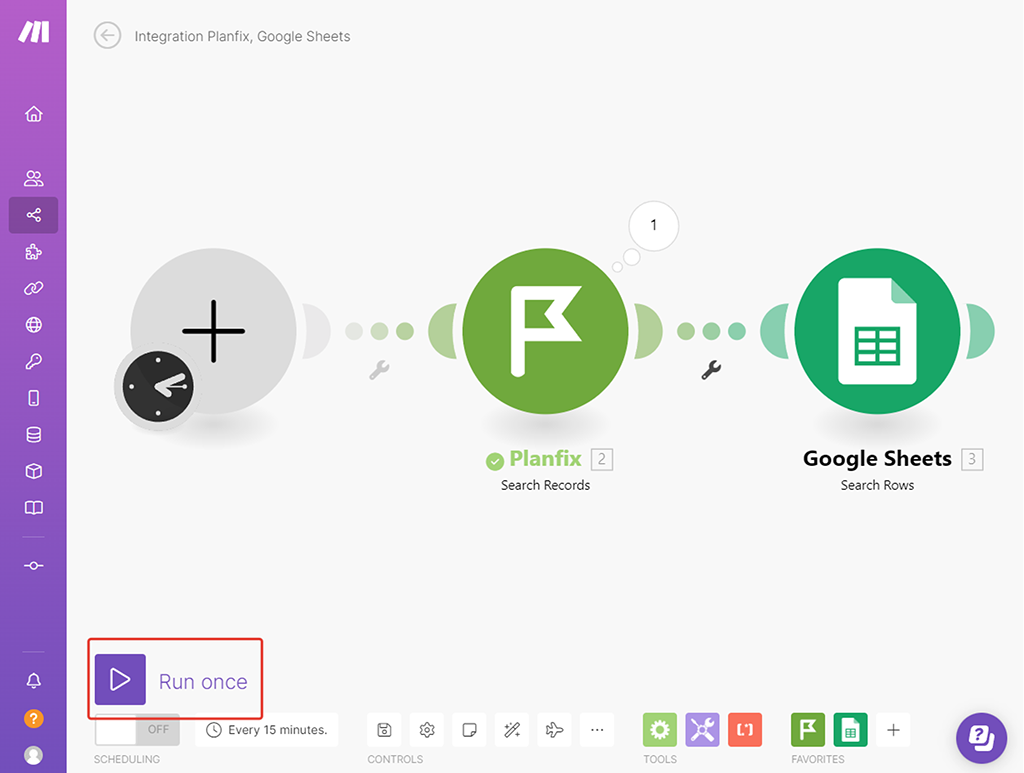1024x773 pixels.
Task: Click the Explain flow airplane icon
Action: (x=554, y=729)
